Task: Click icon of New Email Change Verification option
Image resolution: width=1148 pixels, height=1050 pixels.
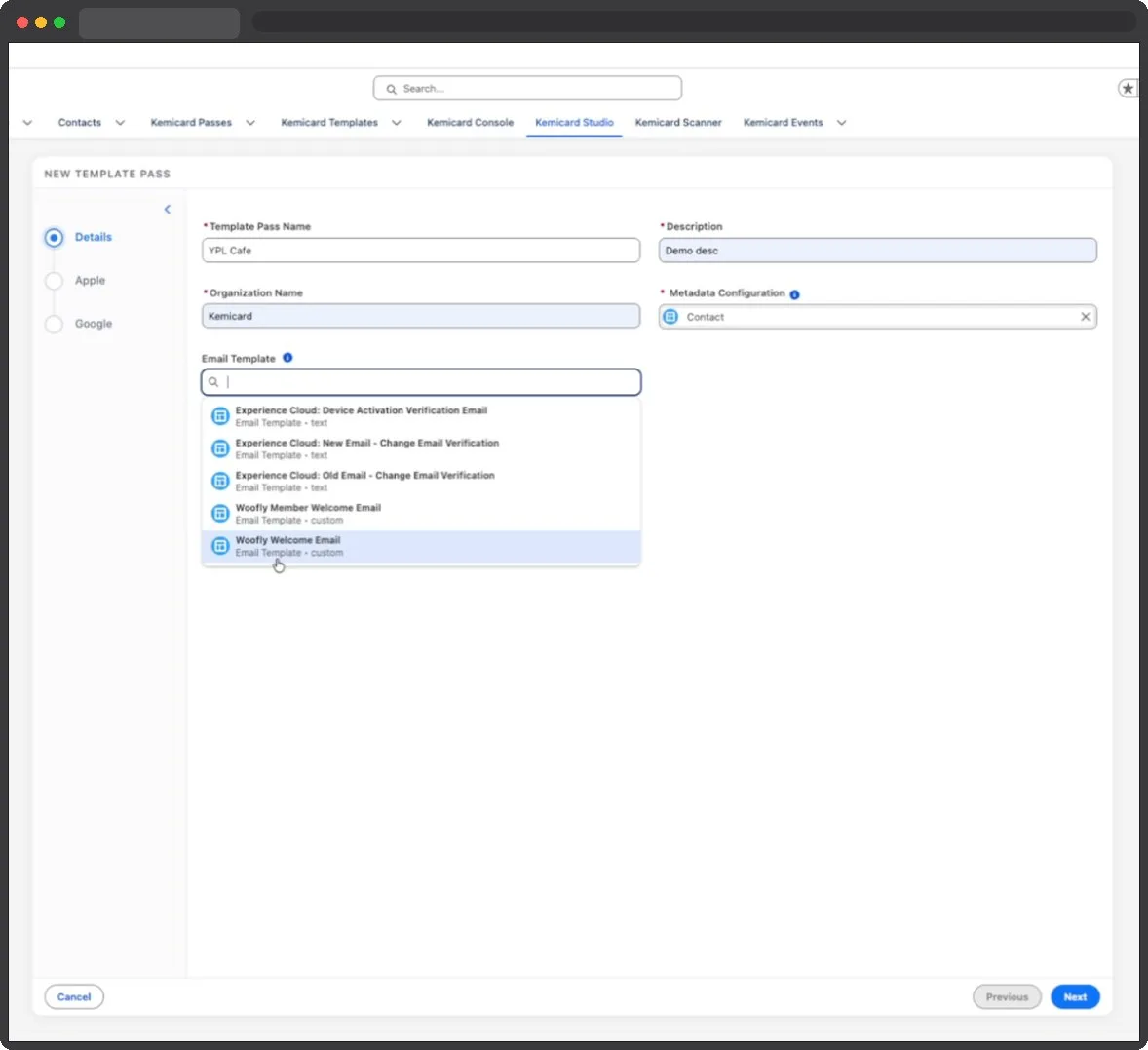Action: pos(219,448)
